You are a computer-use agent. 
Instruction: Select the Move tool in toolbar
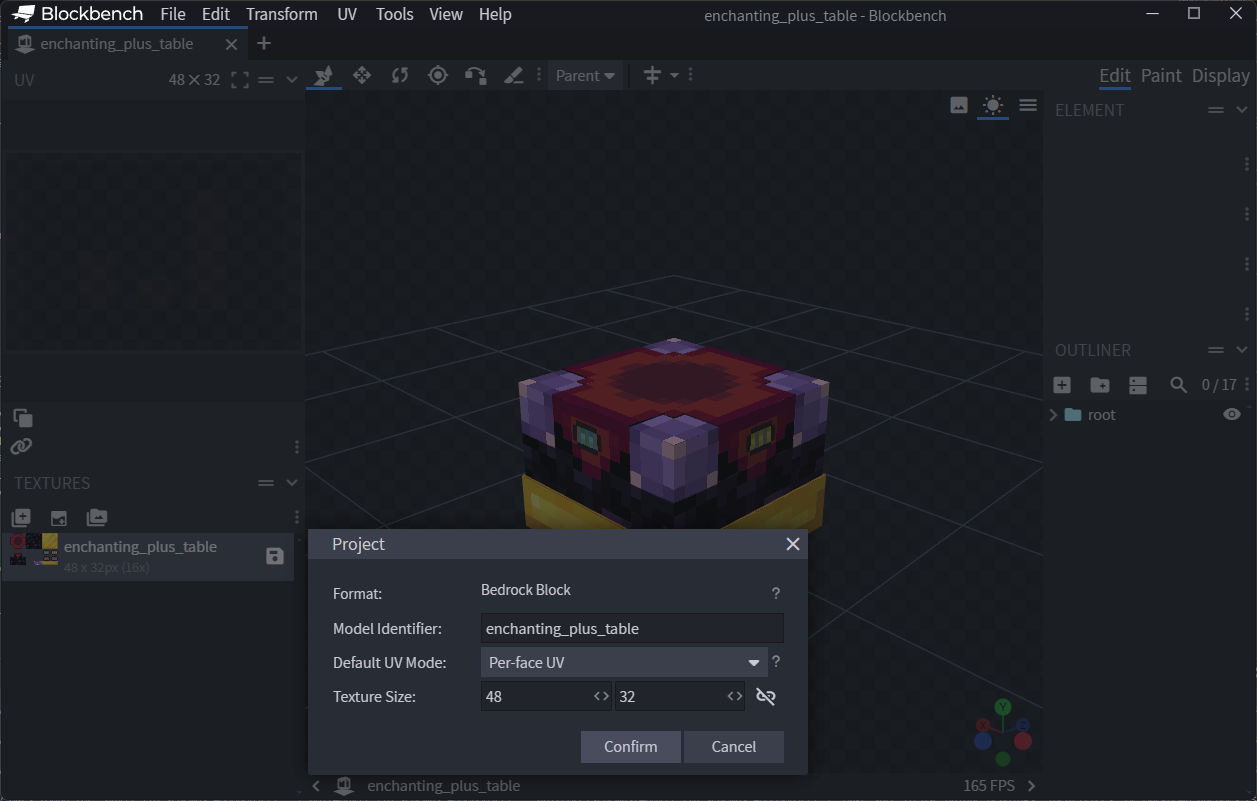coord(362,75)
